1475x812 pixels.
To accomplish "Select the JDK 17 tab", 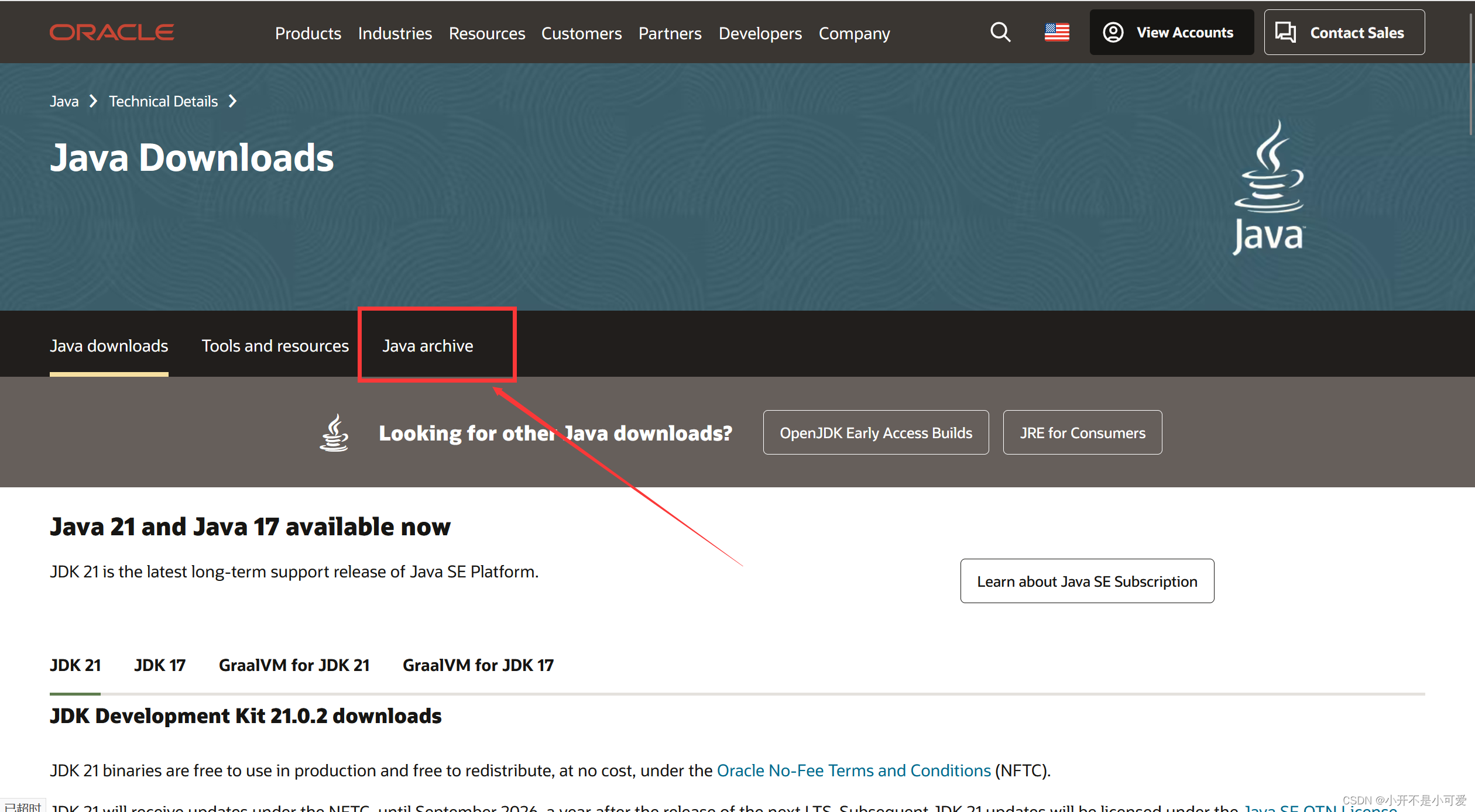I will click(159, 665).
